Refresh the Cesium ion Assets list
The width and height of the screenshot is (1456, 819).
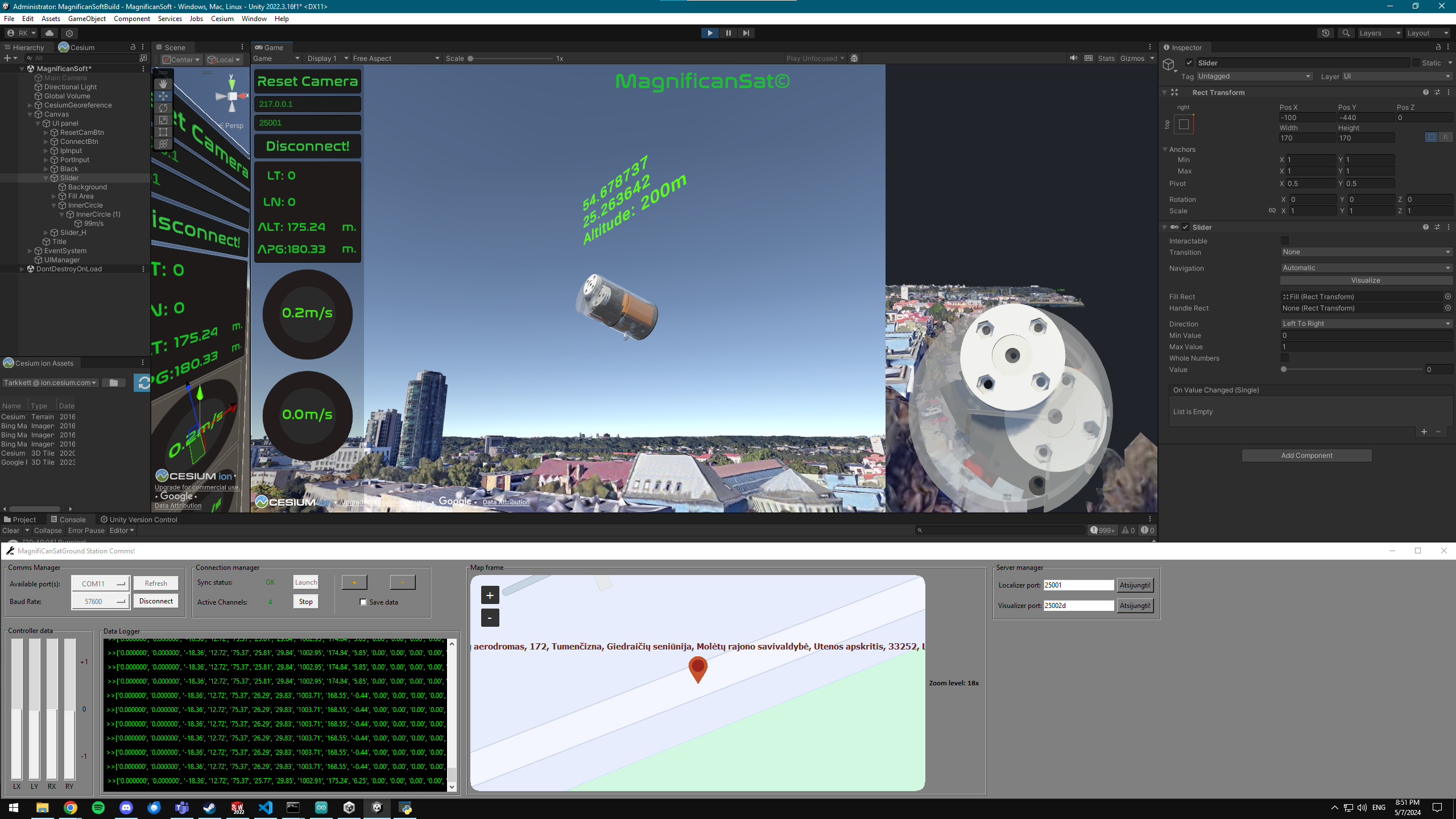(142, 383)
